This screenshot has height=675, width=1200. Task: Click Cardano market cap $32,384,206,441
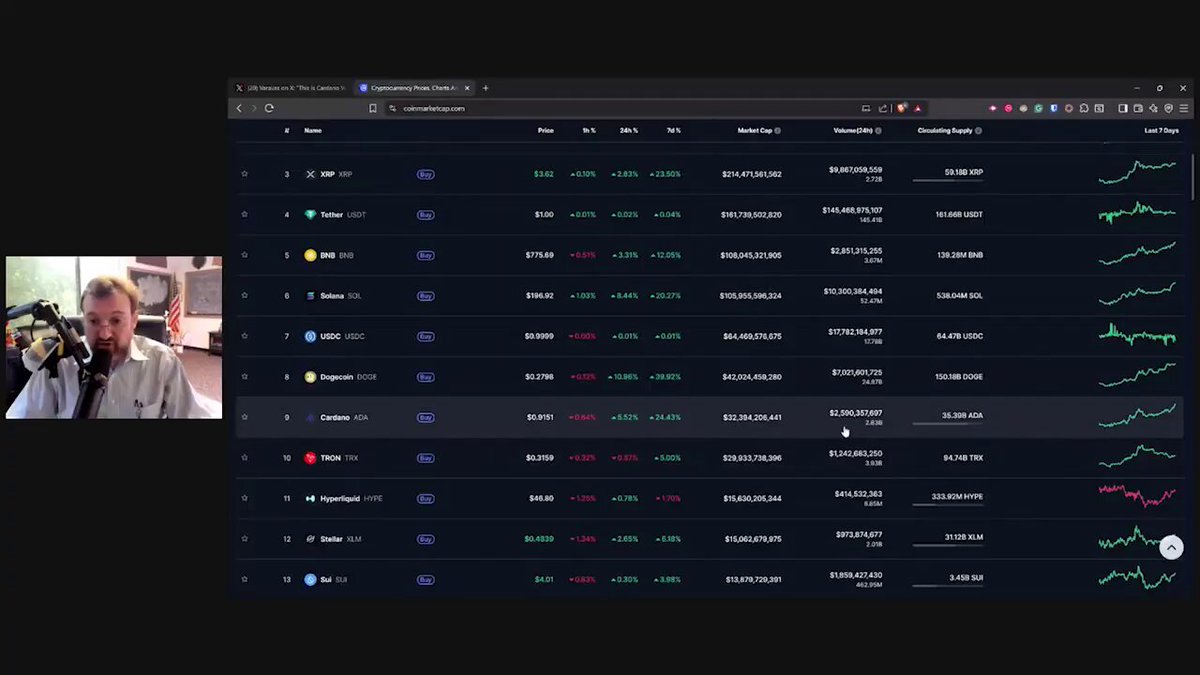752,417
